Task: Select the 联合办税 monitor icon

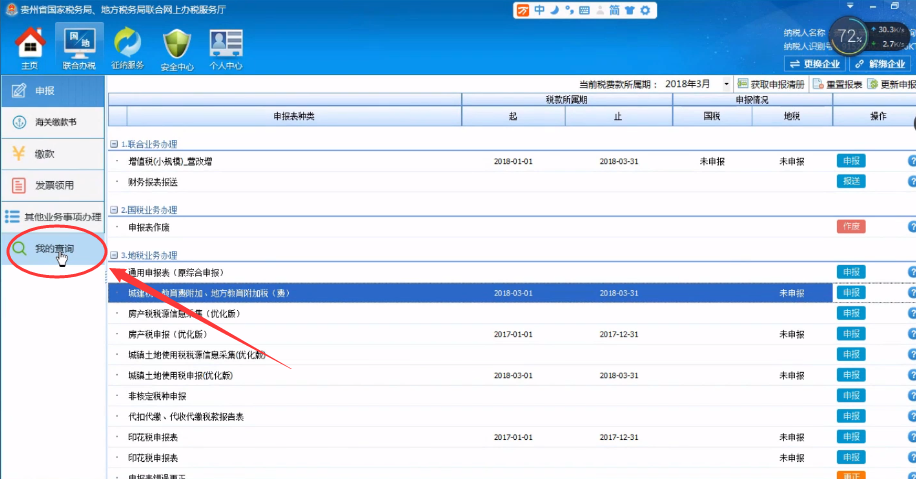Action: [x=78, y=47]
